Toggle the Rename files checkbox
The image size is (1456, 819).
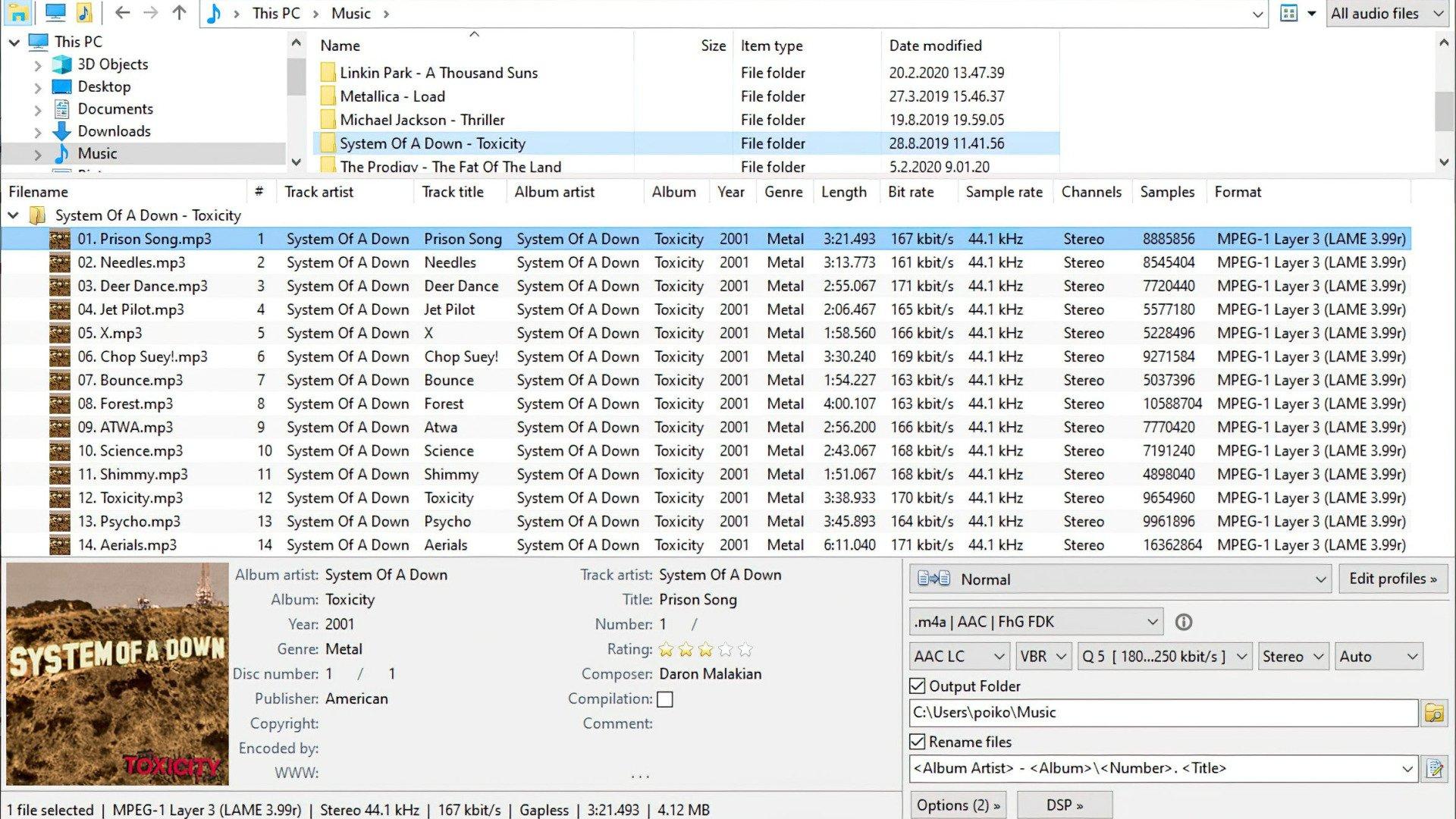(917, 742)
